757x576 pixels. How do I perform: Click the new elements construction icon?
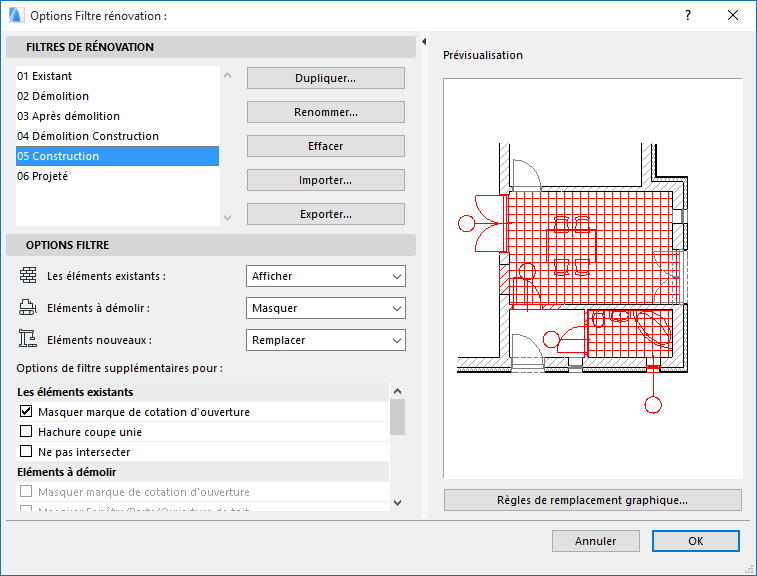[x=28, y=339]
